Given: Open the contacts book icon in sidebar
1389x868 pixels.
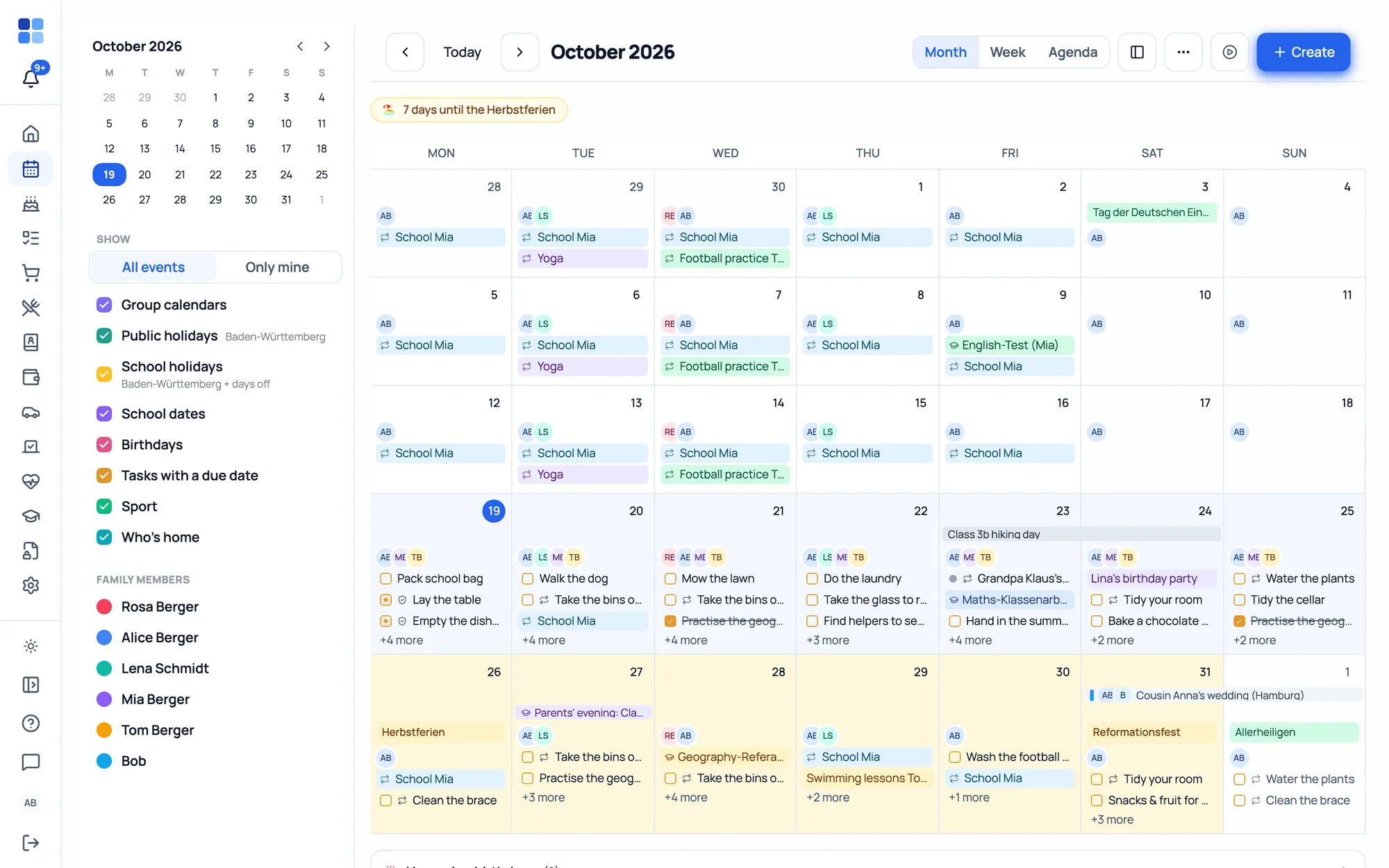Looking at the screenshot, I should 31,342.
